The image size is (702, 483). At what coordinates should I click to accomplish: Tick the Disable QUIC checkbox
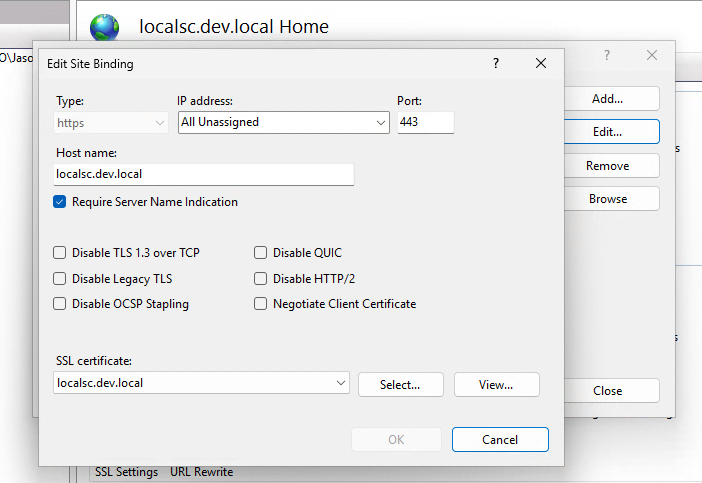[x=261, y=253]
